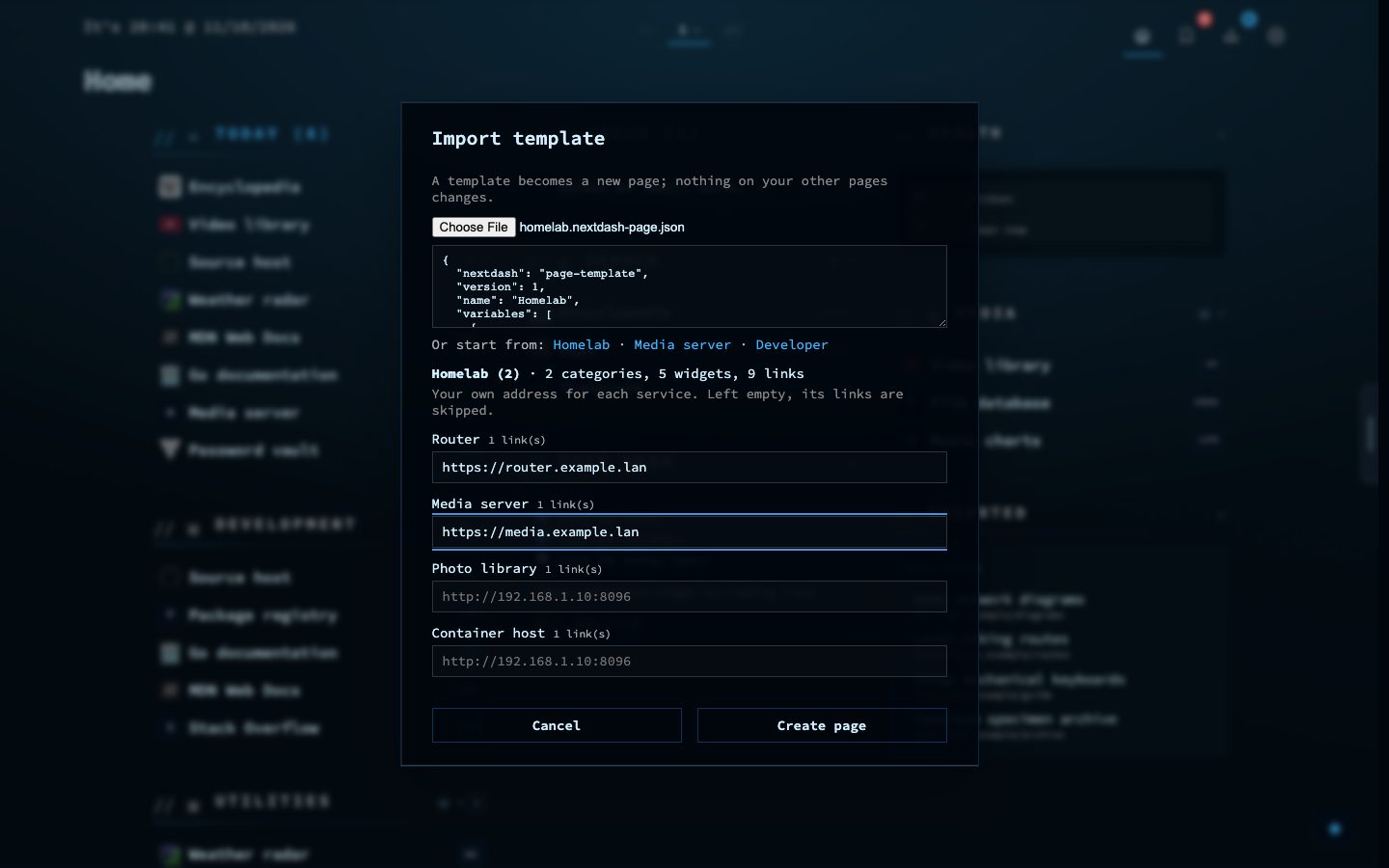Click the "A template becomes a new page" description
Screen dimensions: 1389x868
pos(660,189)
